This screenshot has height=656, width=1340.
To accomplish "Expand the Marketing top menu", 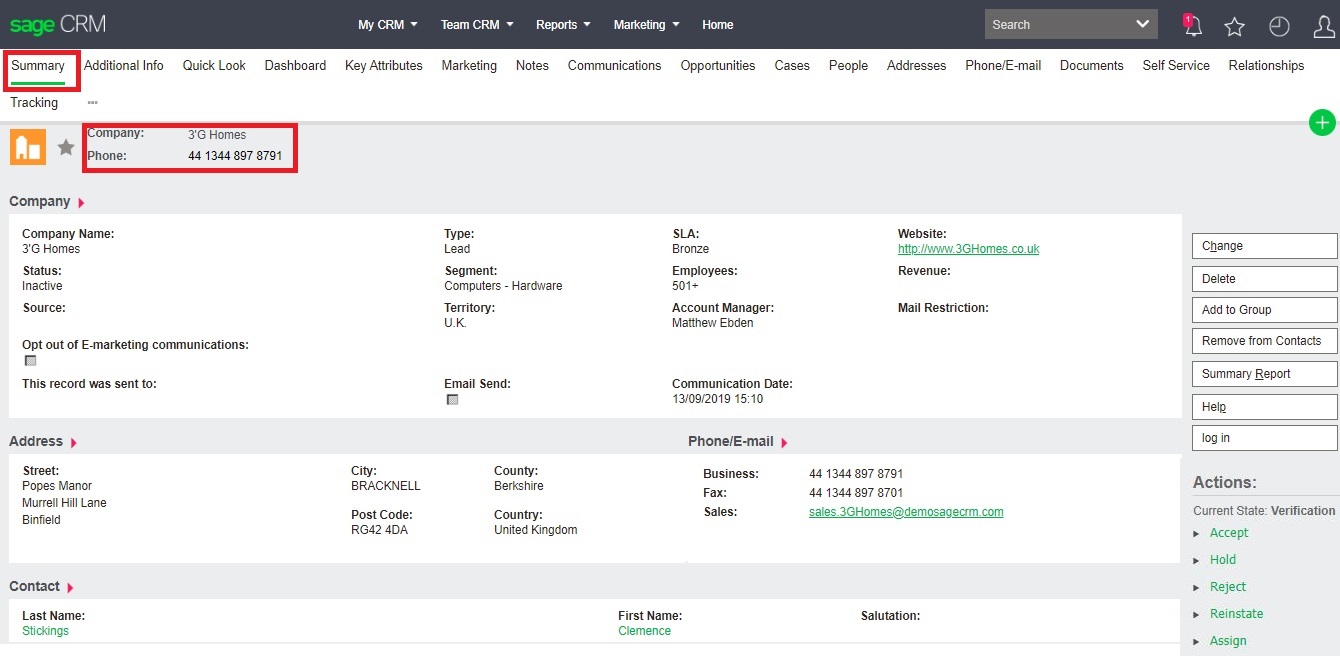I will coord(646,25).
